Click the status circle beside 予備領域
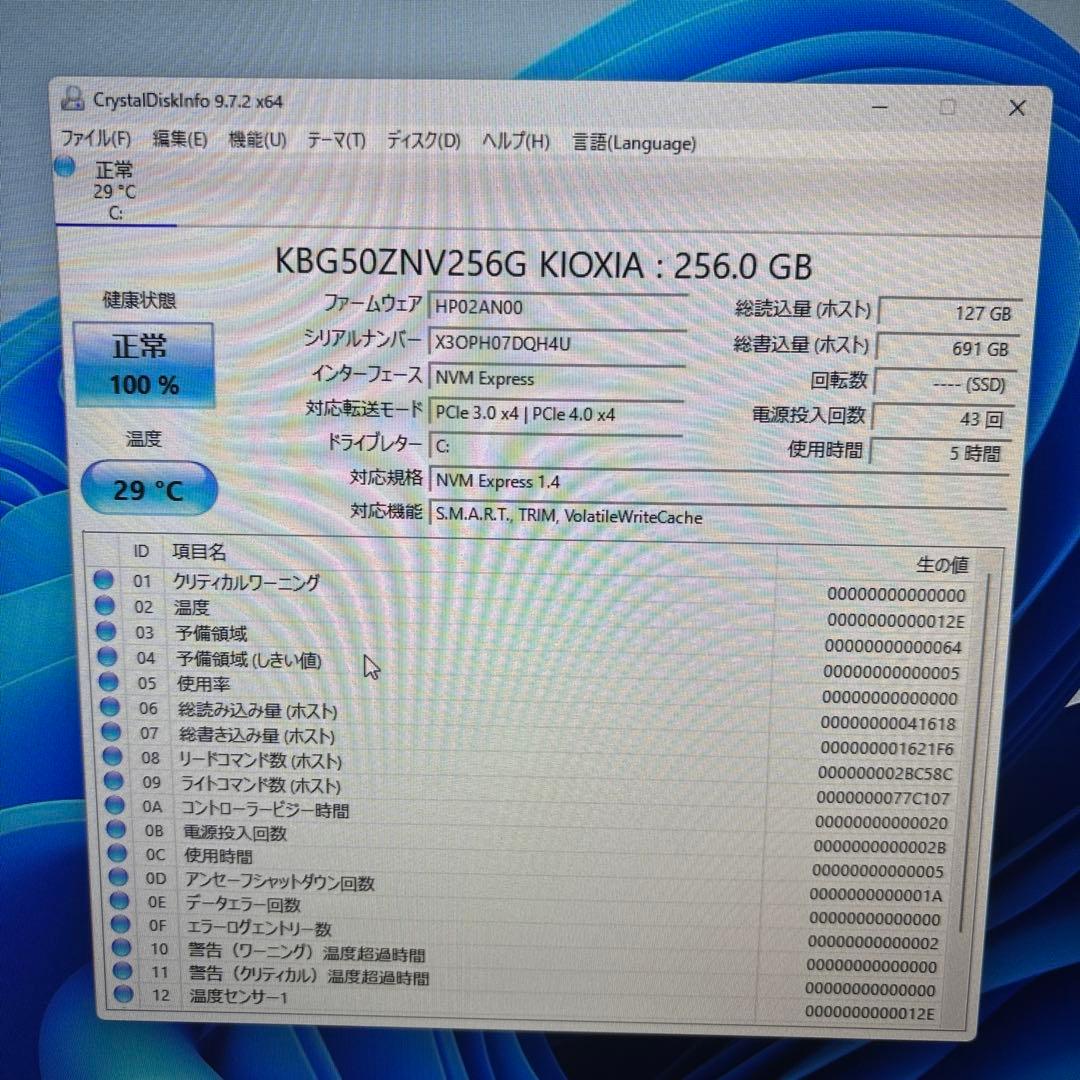The width and height of the screenshot is (1080, 1080). point(103,632)
